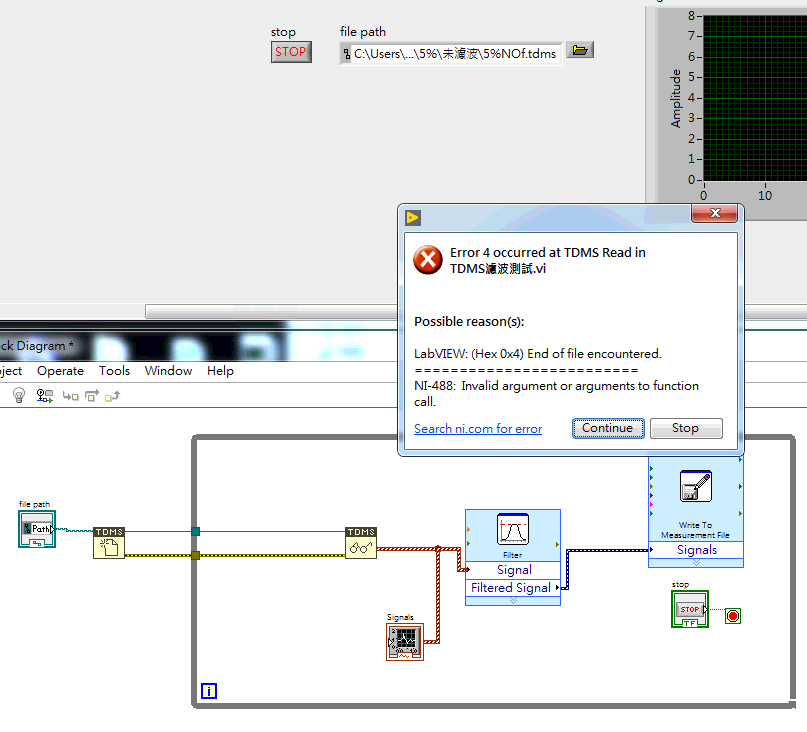
Task: Toggle the red STOP button on front panel
Action: click(x=291, y=52)
